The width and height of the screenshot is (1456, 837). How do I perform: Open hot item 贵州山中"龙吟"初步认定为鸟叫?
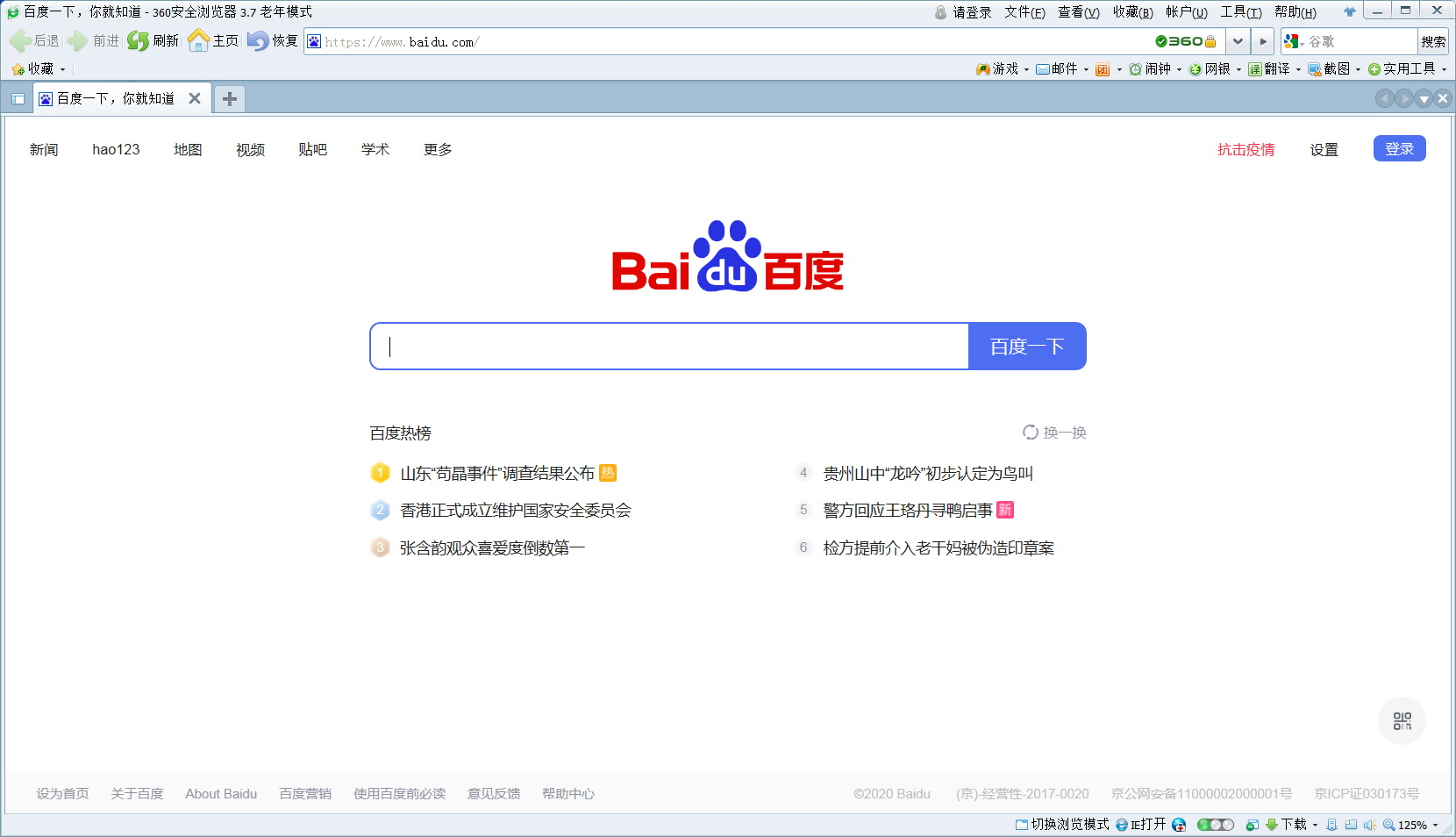tap(928, 474)
